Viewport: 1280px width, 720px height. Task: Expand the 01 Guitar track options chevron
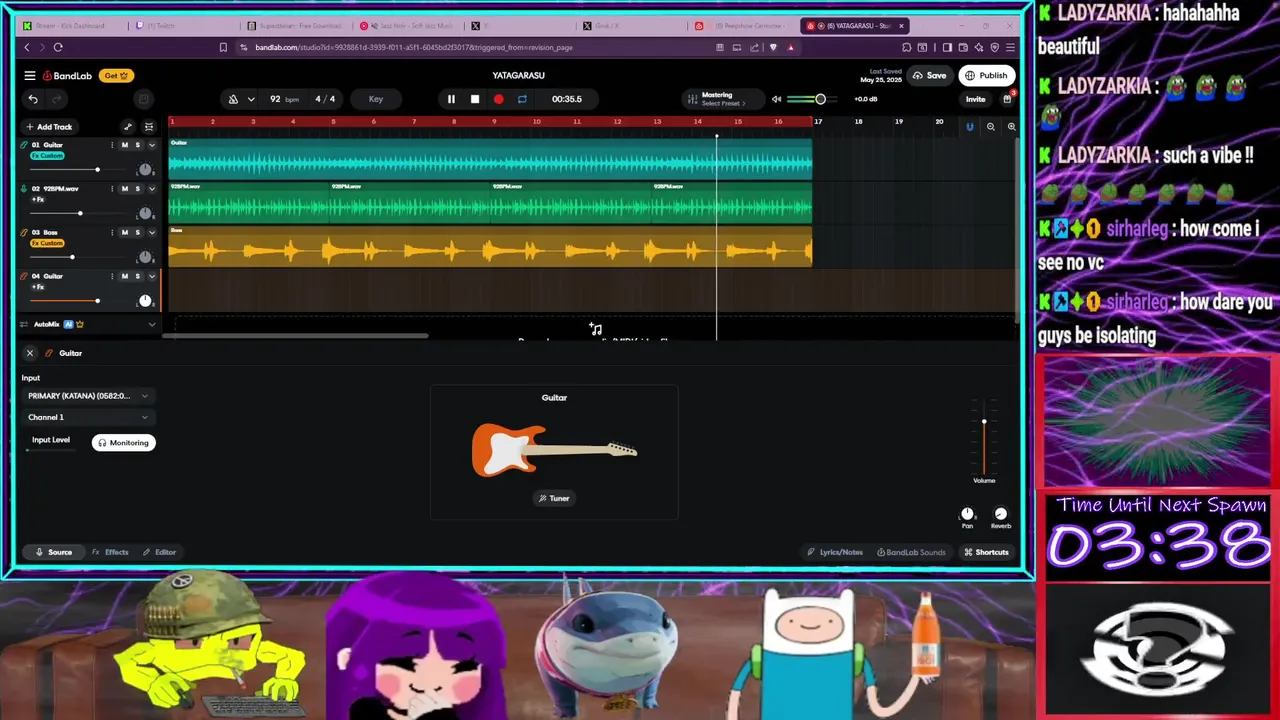151,145
